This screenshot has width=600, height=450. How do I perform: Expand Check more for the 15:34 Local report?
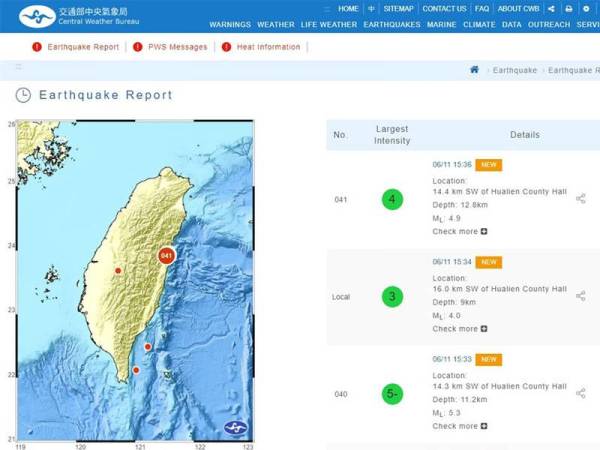click(460, 329)
